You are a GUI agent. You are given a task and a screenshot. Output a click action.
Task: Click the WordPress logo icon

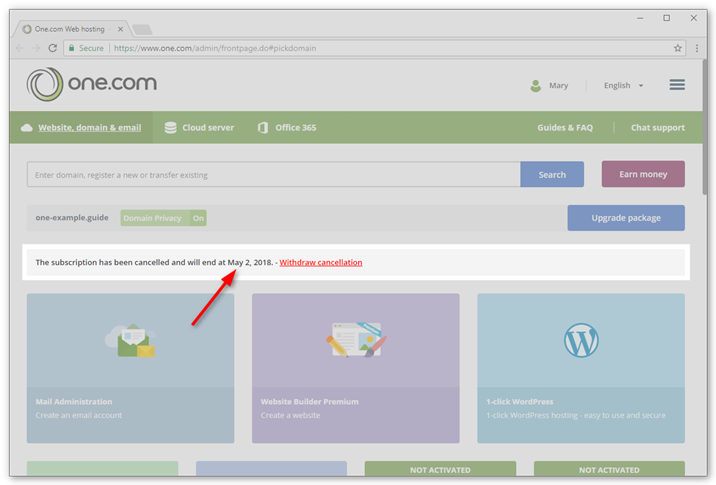point(581,340)
